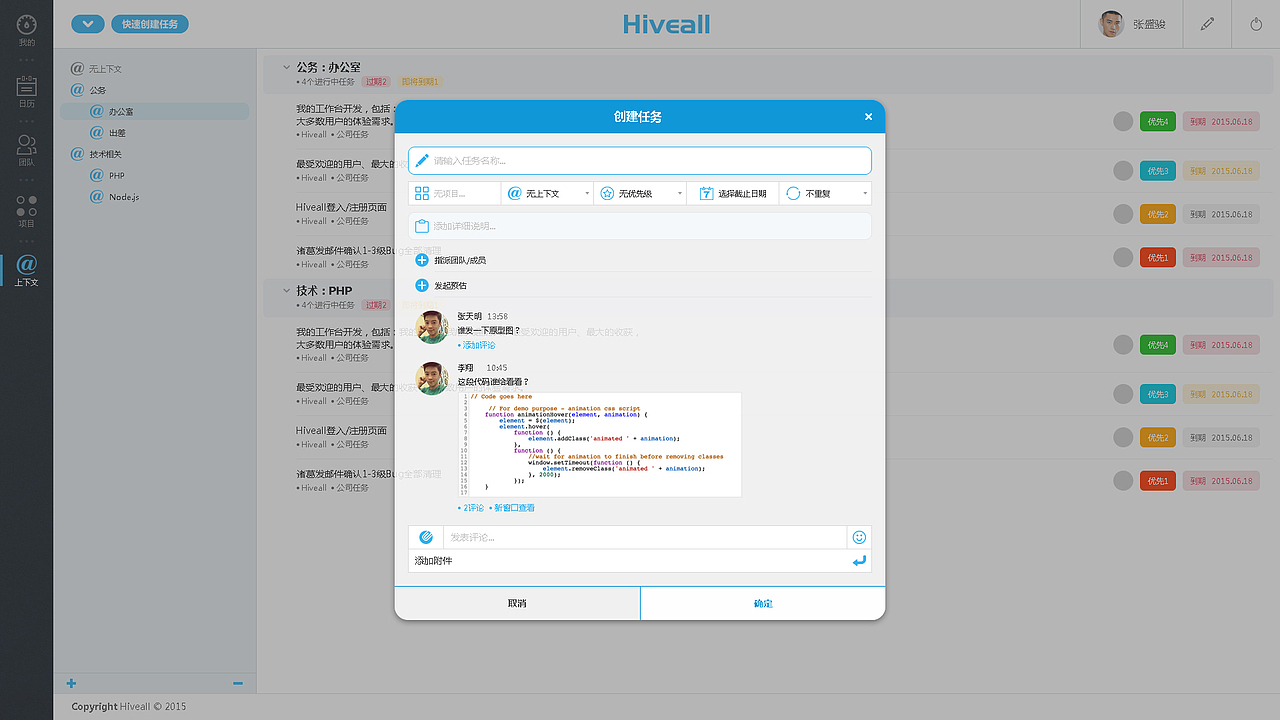This screenshot has width=1280, height=720.
Task: Toggle completion circle beside 优先4 in PHP group
Action: click(x=1123, y=345)
